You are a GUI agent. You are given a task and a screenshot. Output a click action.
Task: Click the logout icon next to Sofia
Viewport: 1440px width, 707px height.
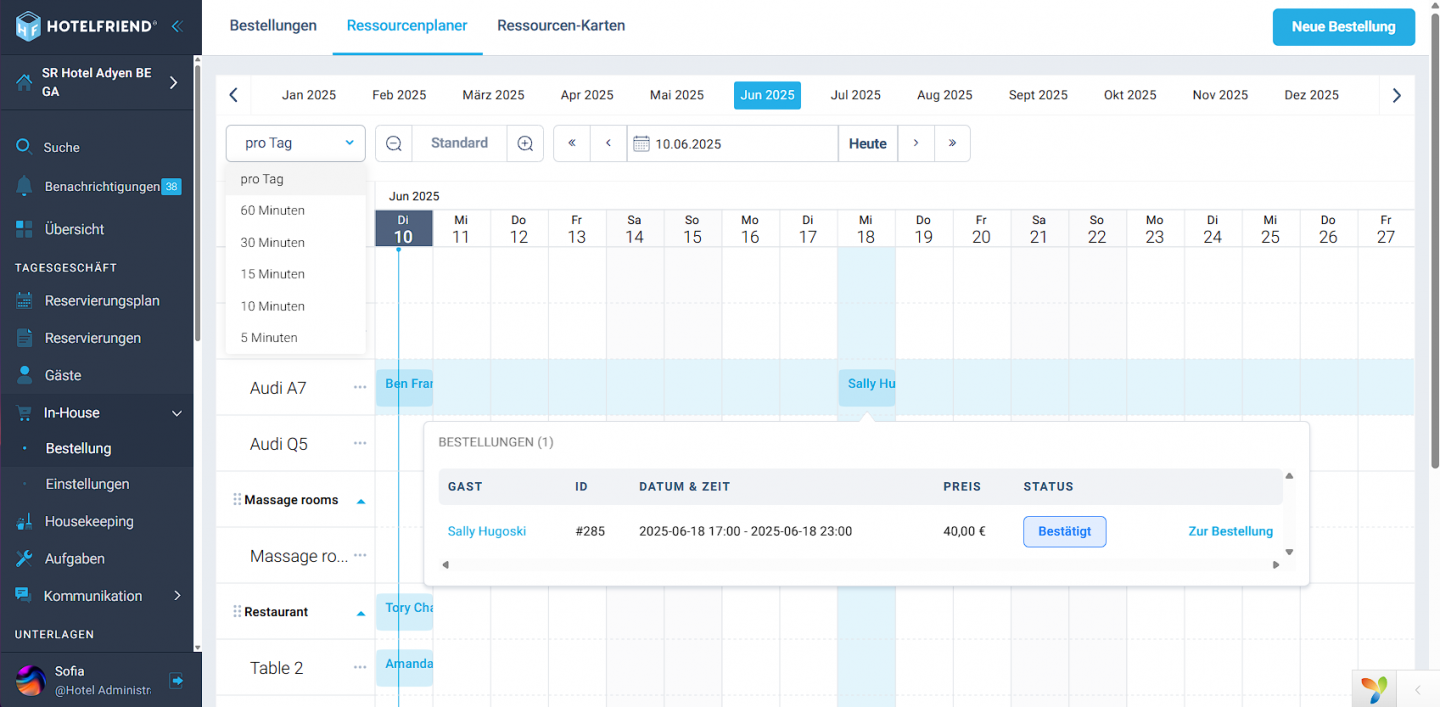[176, 680]
